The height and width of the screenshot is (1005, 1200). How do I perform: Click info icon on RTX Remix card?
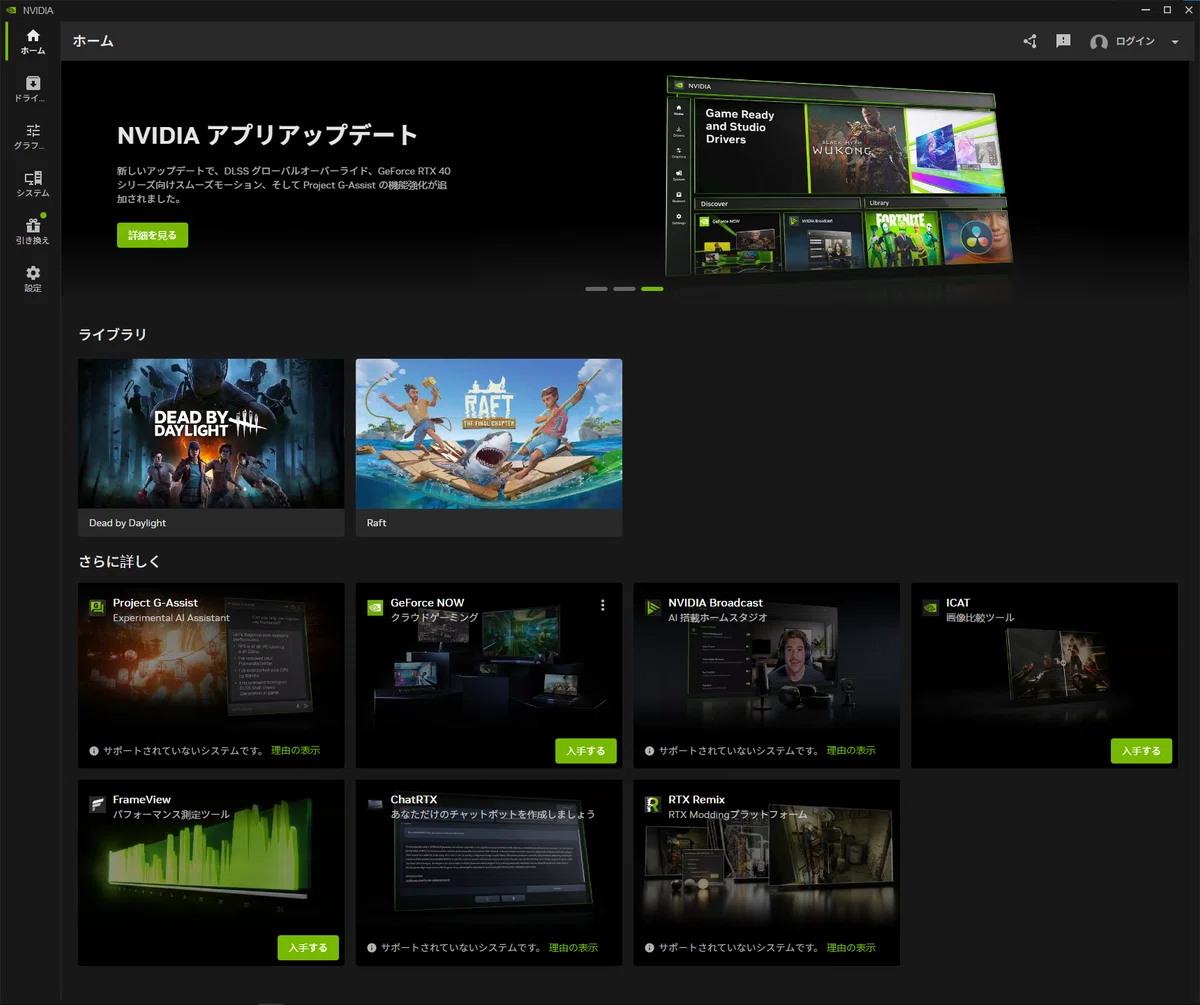(x=650, y=947)
